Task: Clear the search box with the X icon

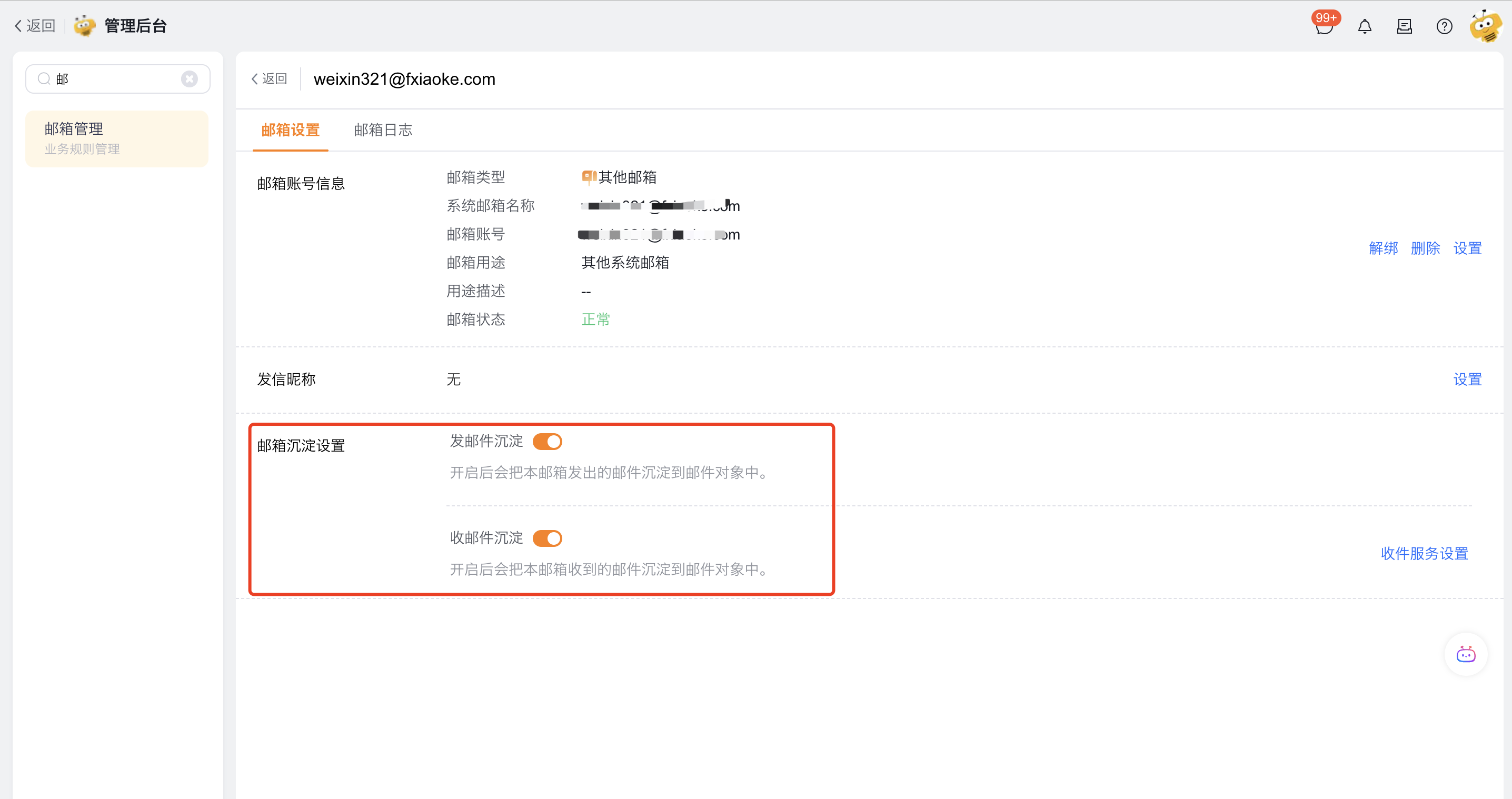Action: tap(189, 78)
